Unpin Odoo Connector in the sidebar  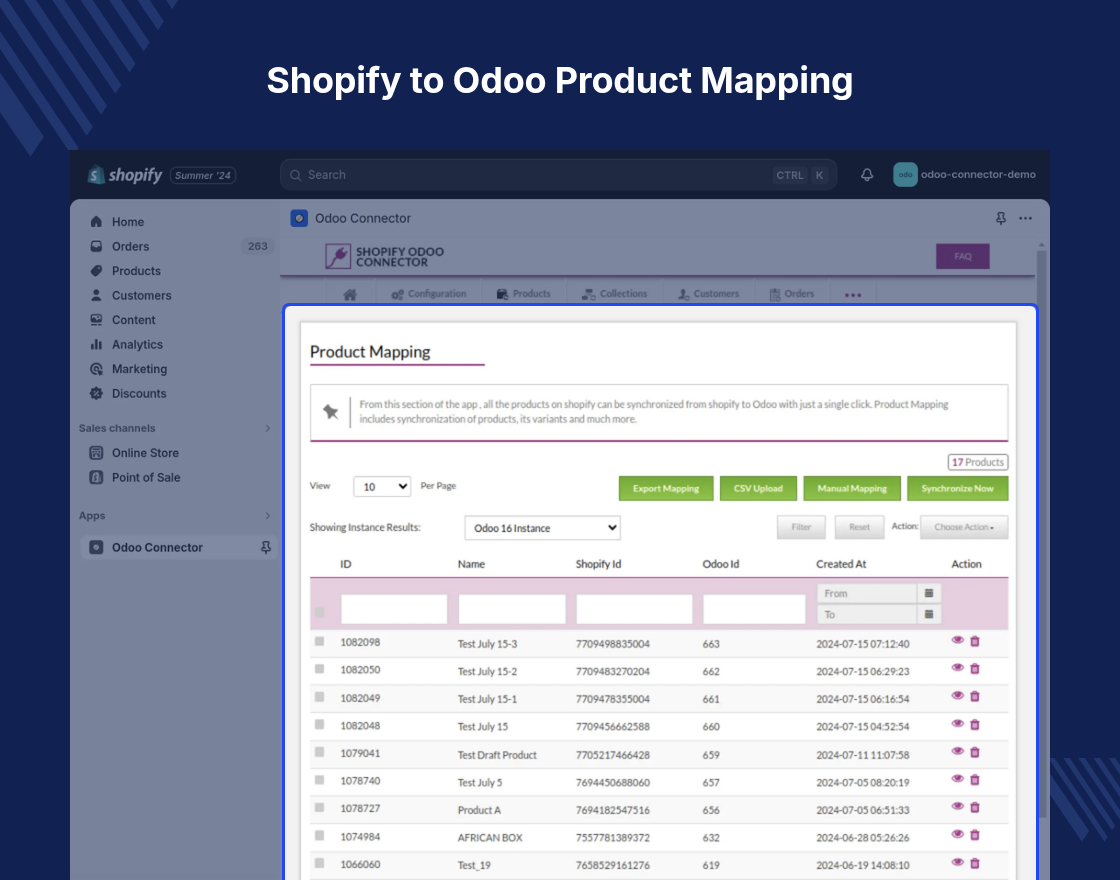[266, 547]
